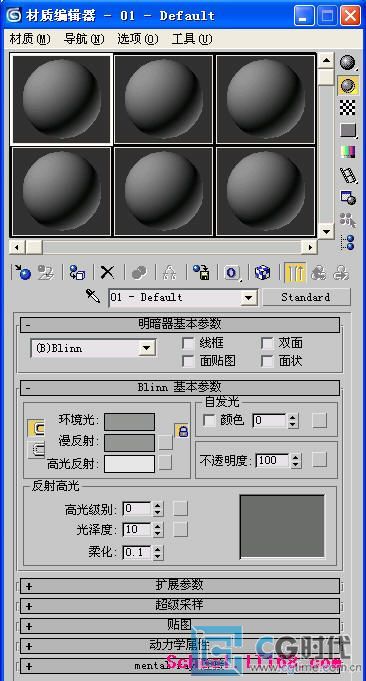Viewport: 366px width, 681px height.
Task: Click the Reset Map/Material X icon
Action: click(x=107, y=273)
